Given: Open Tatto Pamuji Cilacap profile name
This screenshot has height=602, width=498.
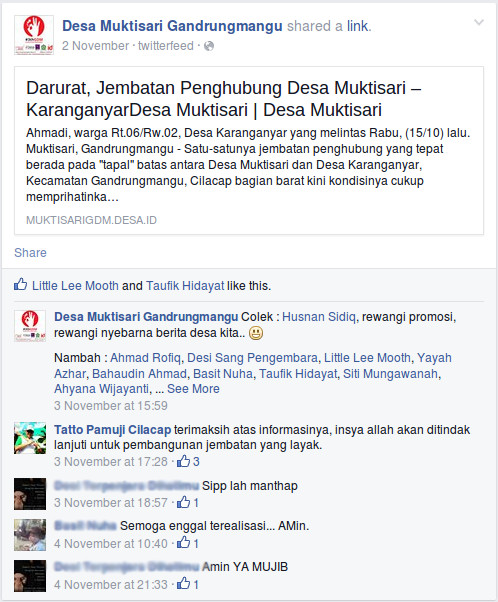Looking at the screenshot, I should pos(113,430).
